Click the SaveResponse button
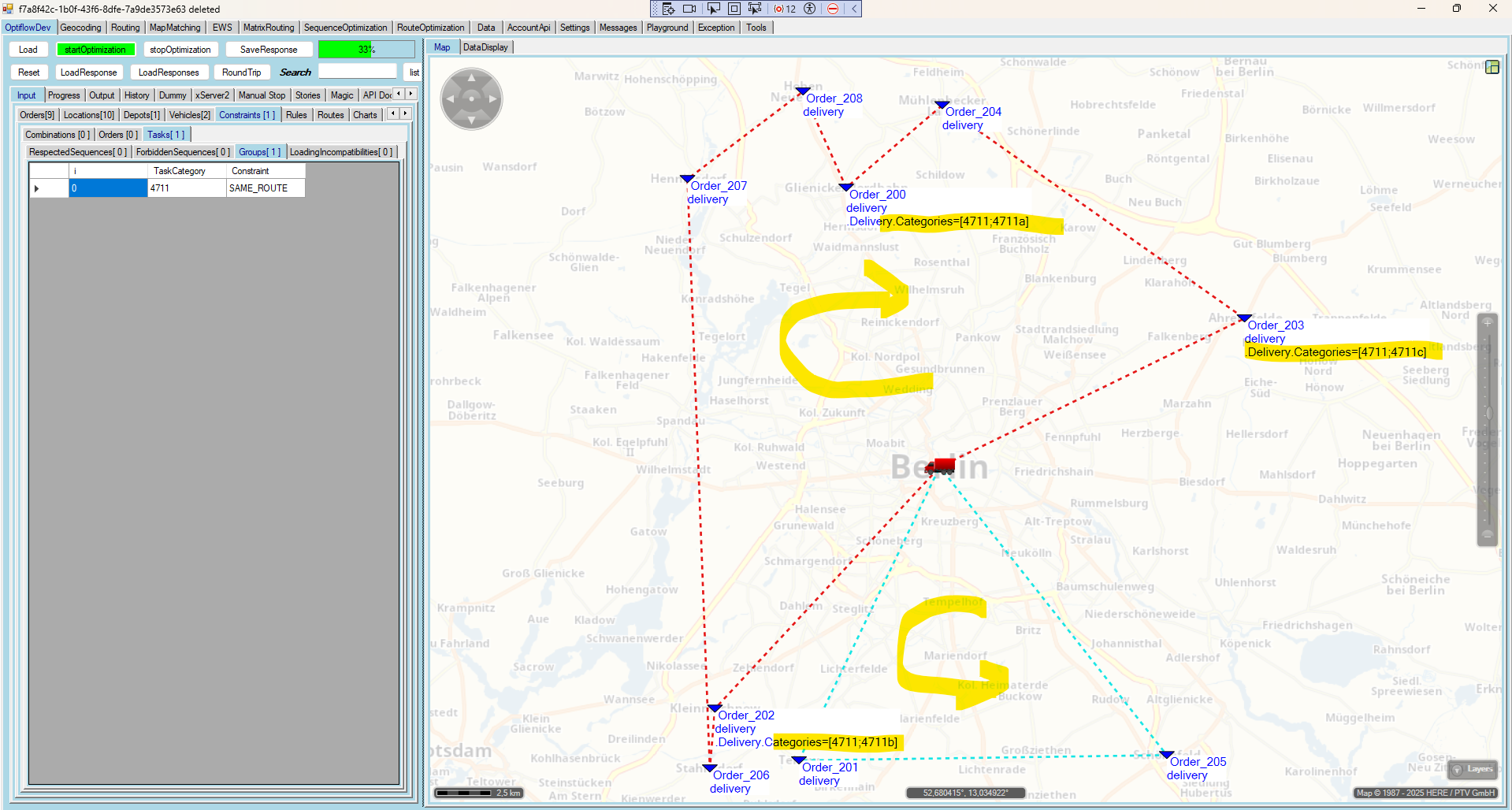This screenshot has width=1512, height=810. click(268, 50)
